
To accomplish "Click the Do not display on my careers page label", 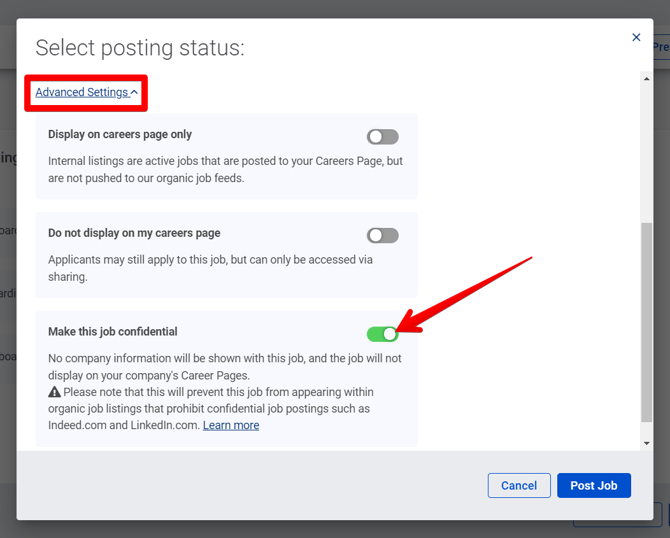I will coord(134,233).
